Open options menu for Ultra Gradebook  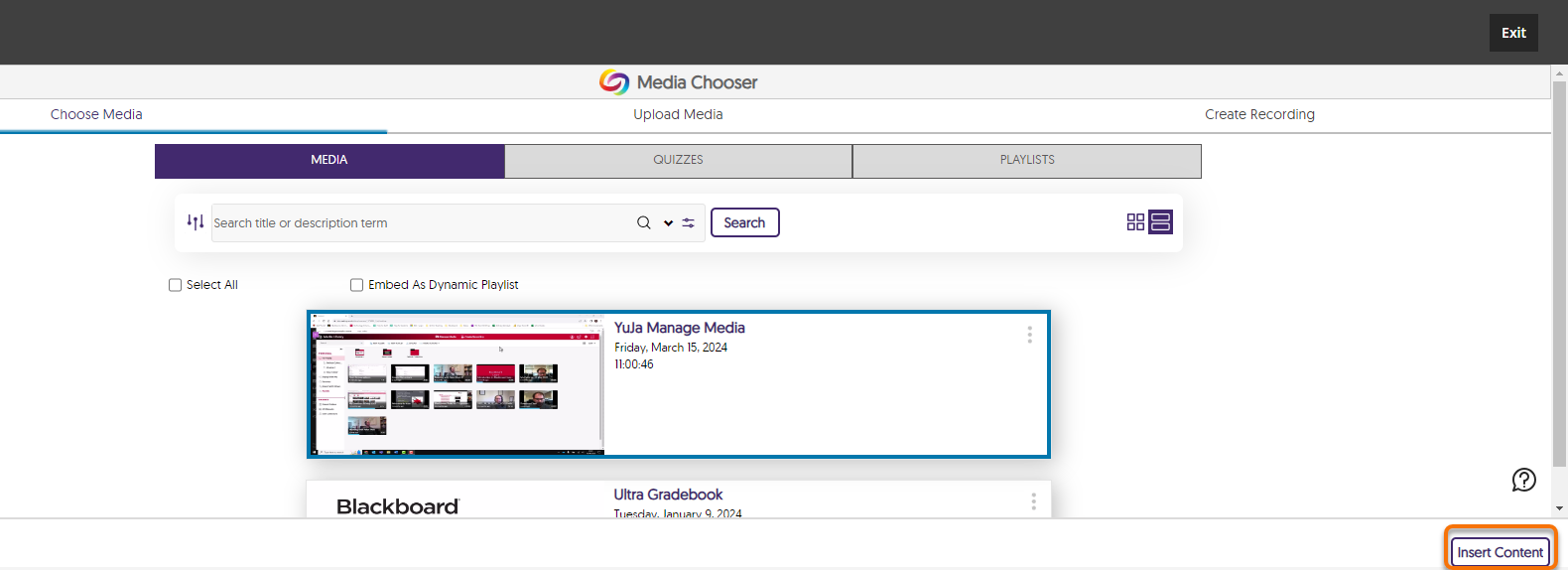1033,501
